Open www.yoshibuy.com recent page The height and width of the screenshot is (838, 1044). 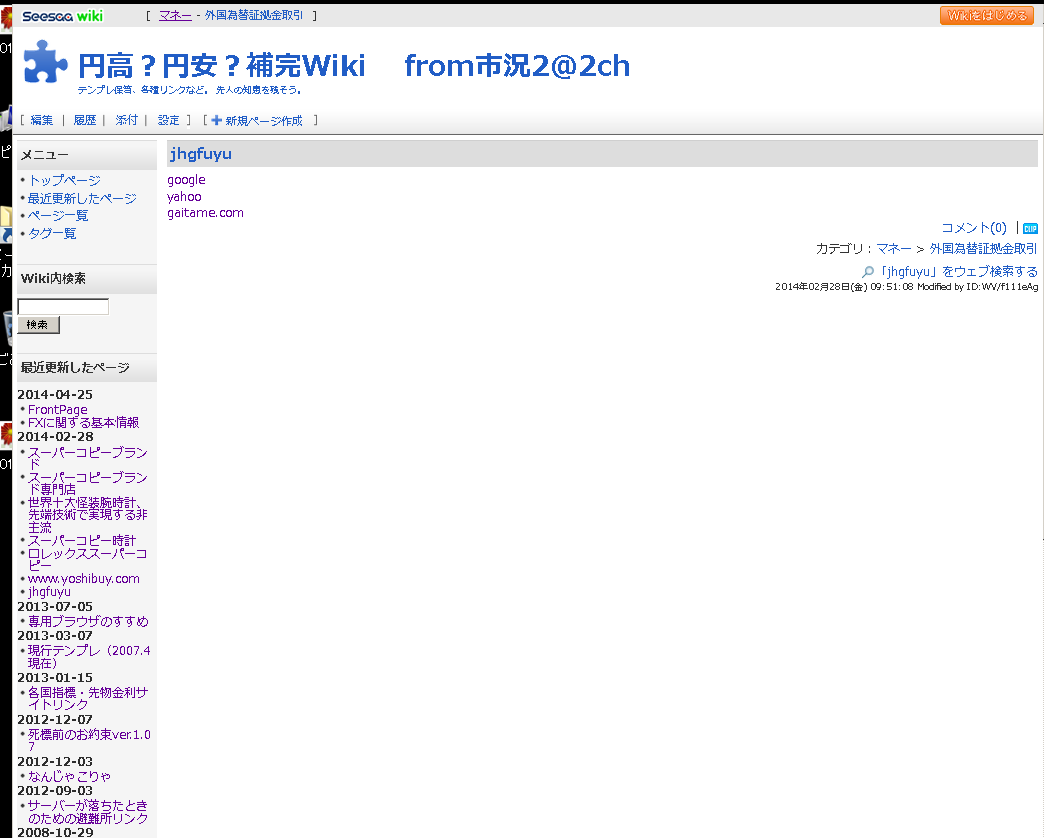(x=84, y=579)
